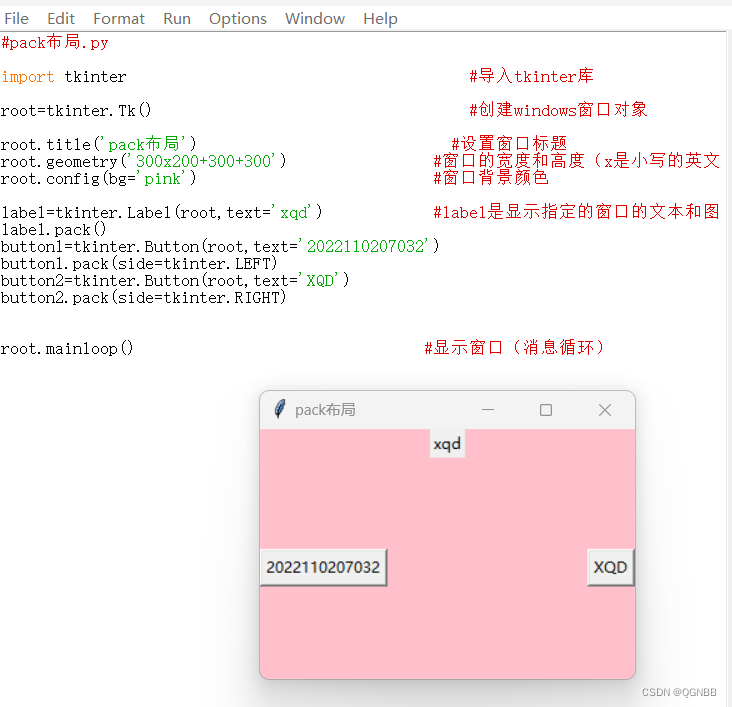
Task: Click the 'import tkinter' code line
Action: click(x=64, y=77)
